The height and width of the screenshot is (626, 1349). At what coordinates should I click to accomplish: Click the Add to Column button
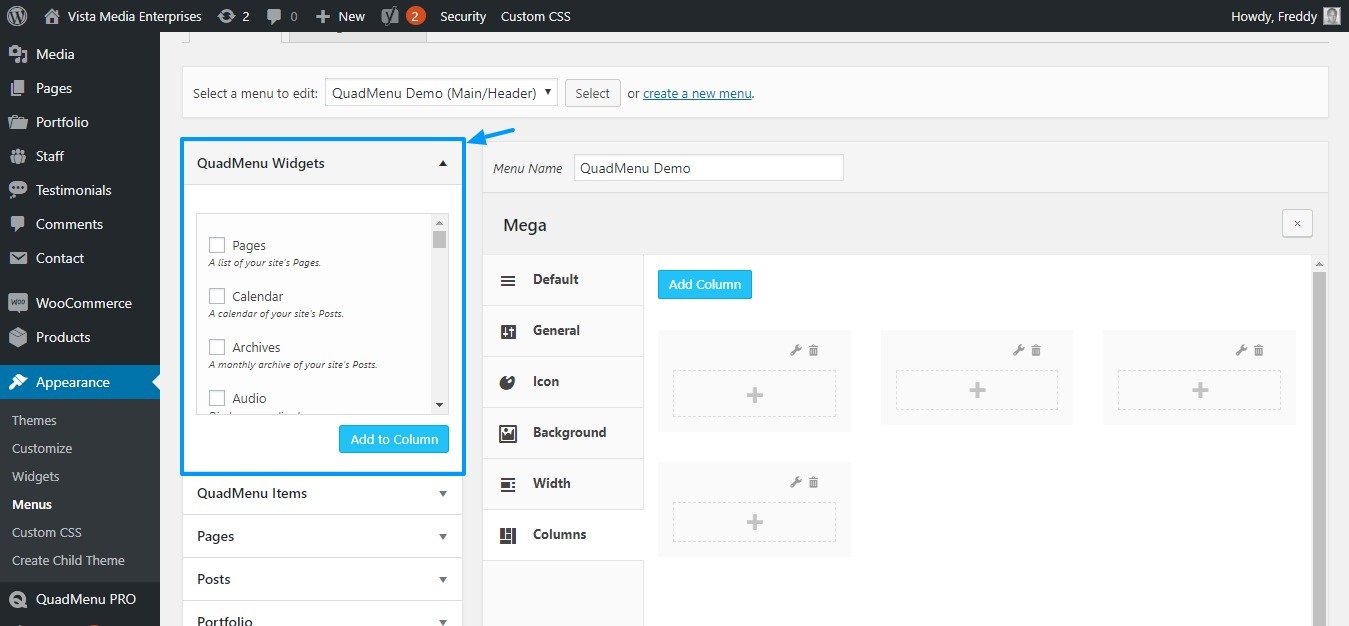pos(394,439)
